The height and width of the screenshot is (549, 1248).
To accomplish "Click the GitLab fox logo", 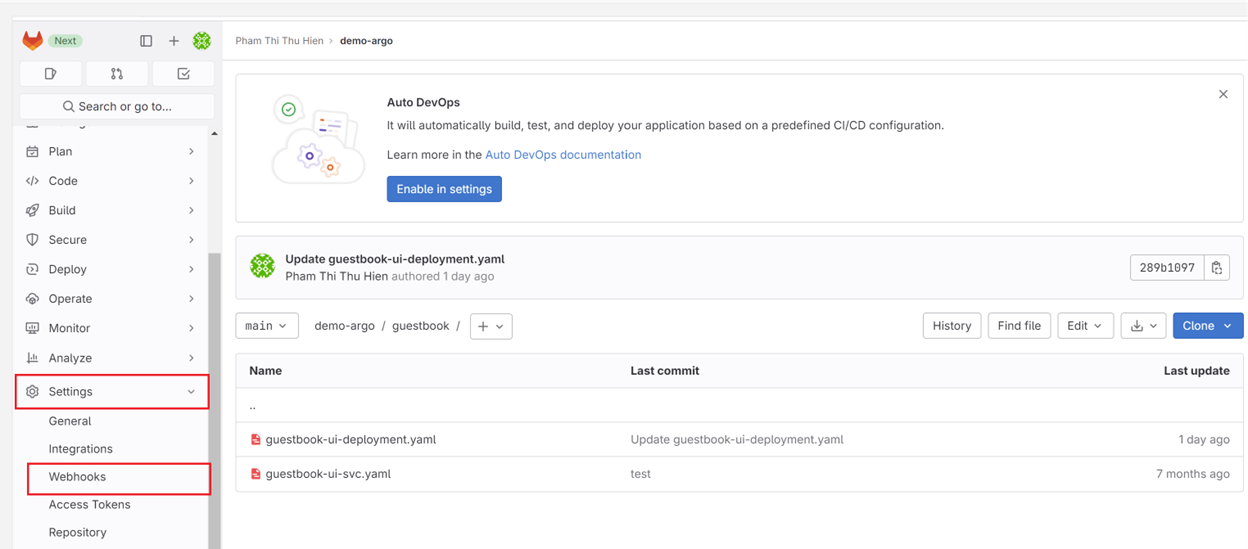I will tap(33, 40).
